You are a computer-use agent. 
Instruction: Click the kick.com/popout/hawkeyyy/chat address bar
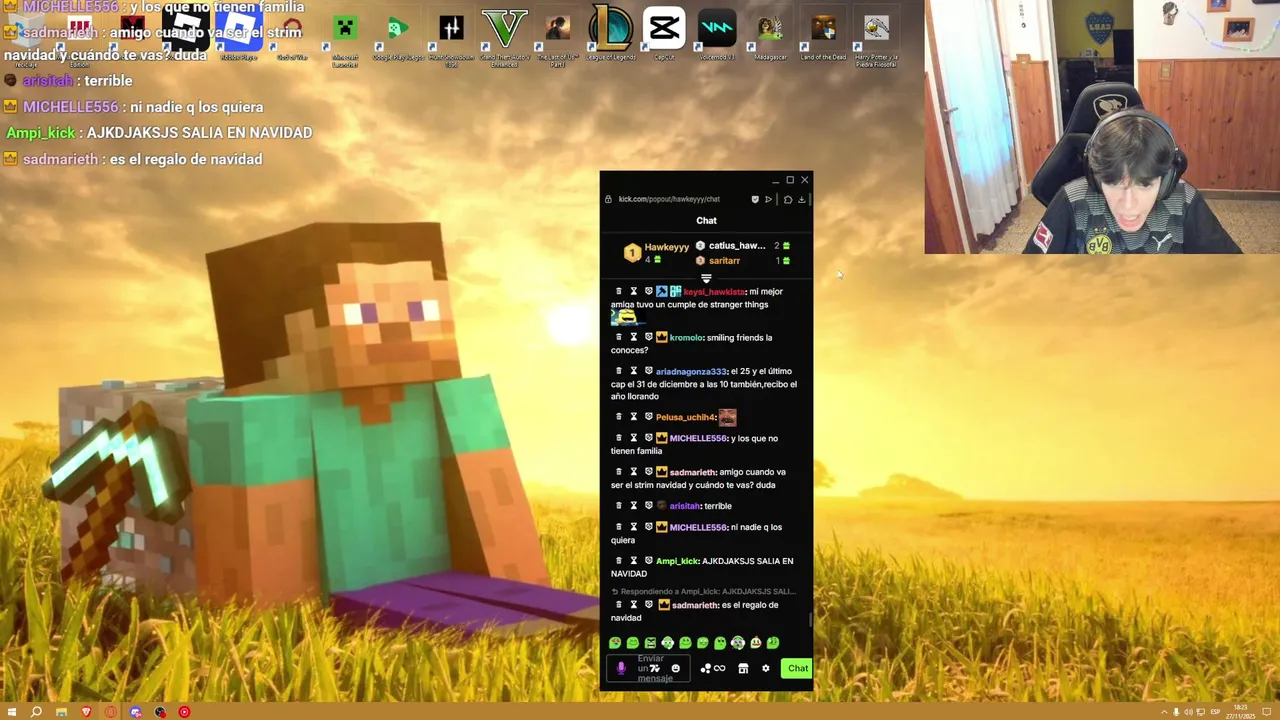(669, 199)
